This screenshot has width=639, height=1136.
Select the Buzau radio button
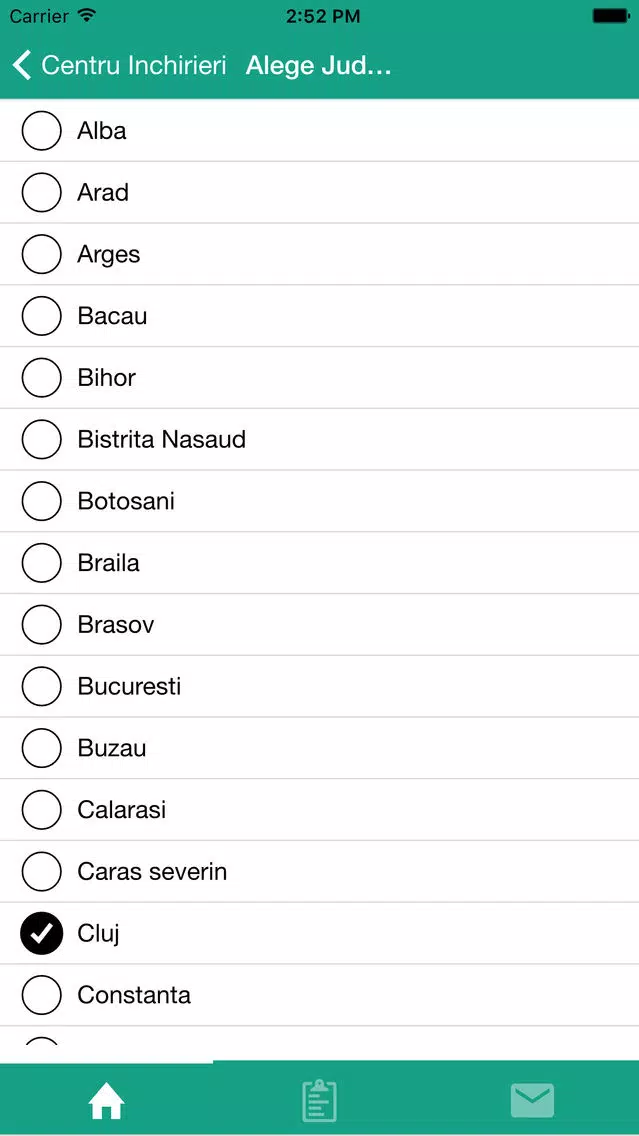point(41,748)
